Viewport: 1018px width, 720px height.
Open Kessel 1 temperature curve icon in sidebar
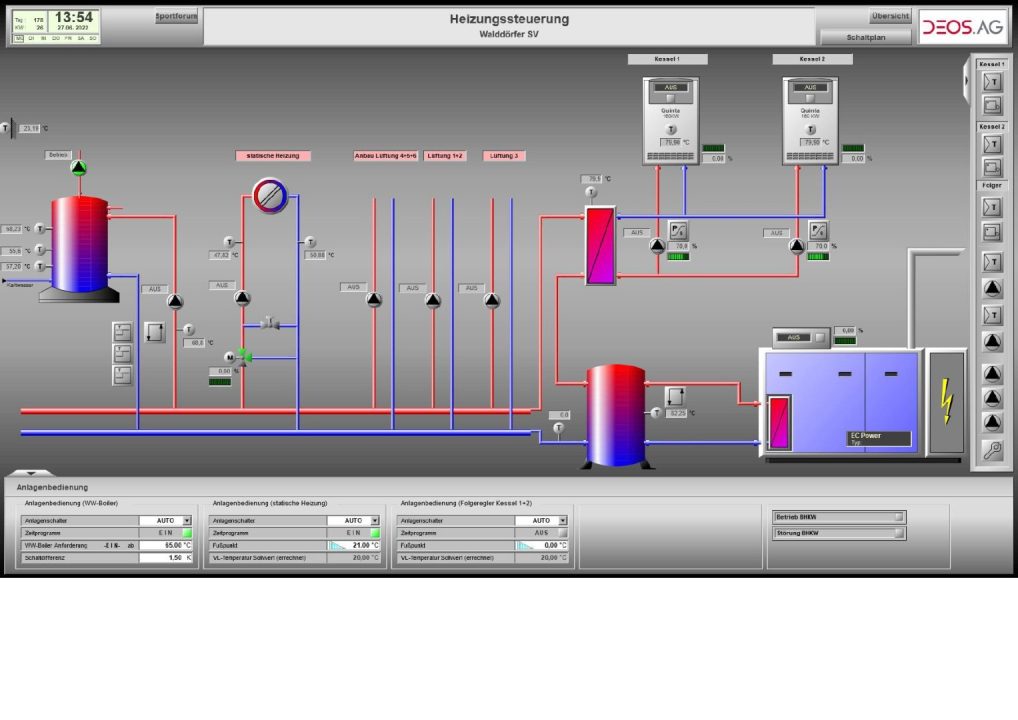pyautogui.click(x=992, y=82)
